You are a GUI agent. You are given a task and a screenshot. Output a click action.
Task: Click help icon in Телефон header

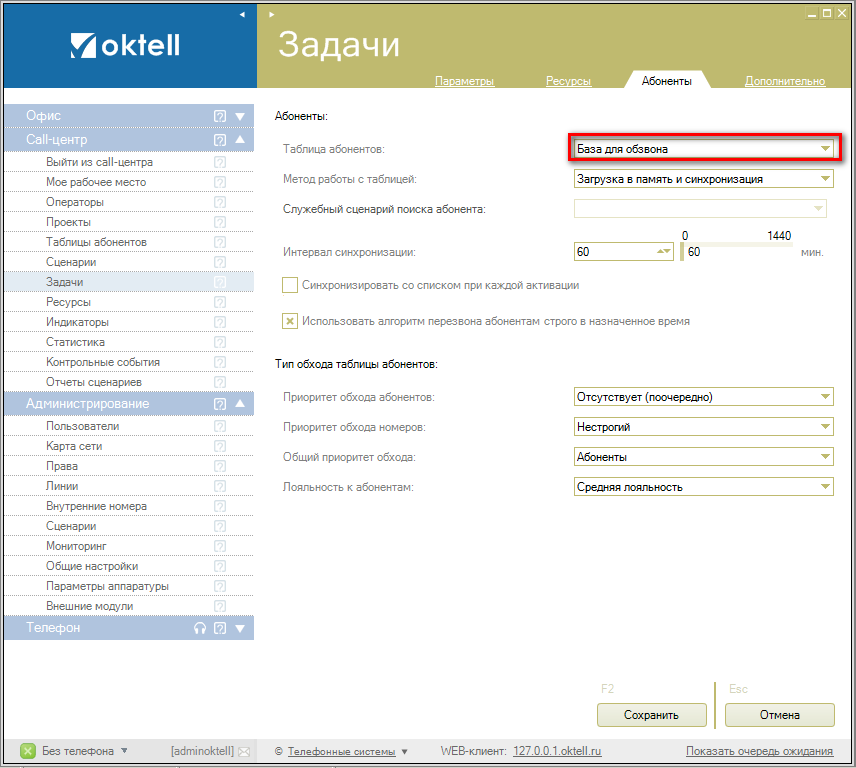click(219, 628)
